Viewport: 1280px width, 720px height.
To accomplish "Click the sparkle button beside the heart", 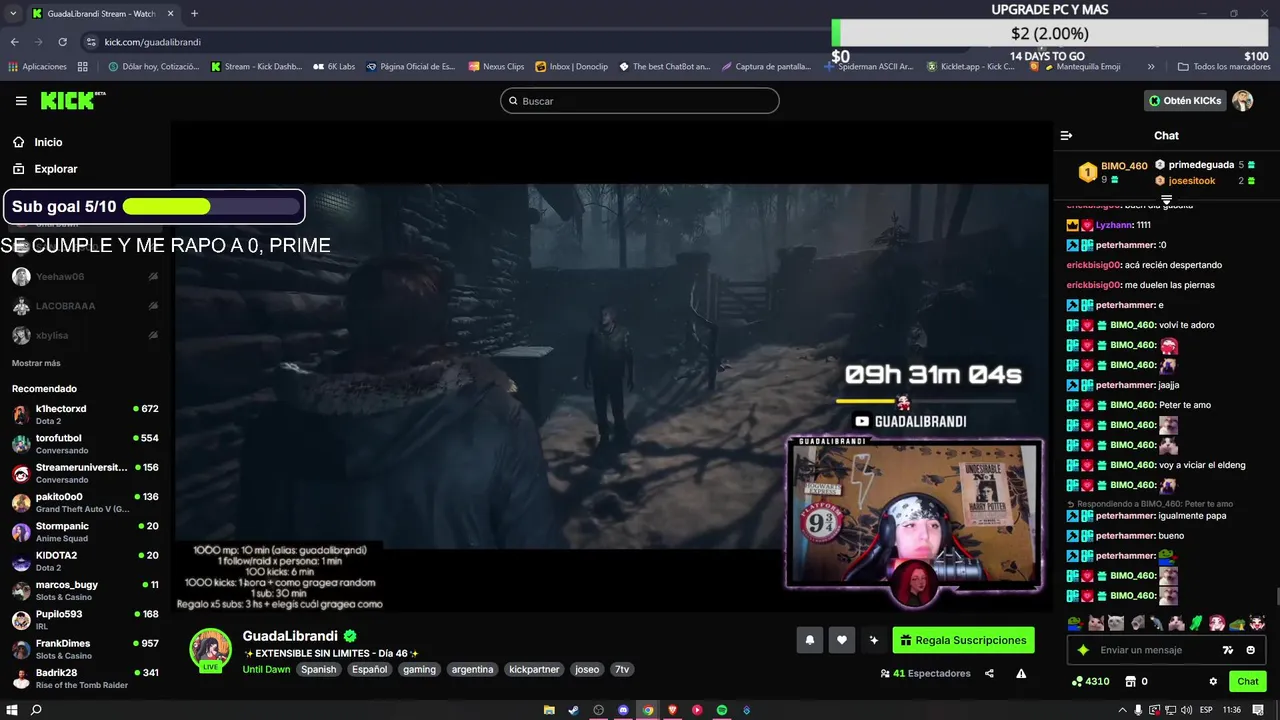I will (x=874, y=640).
